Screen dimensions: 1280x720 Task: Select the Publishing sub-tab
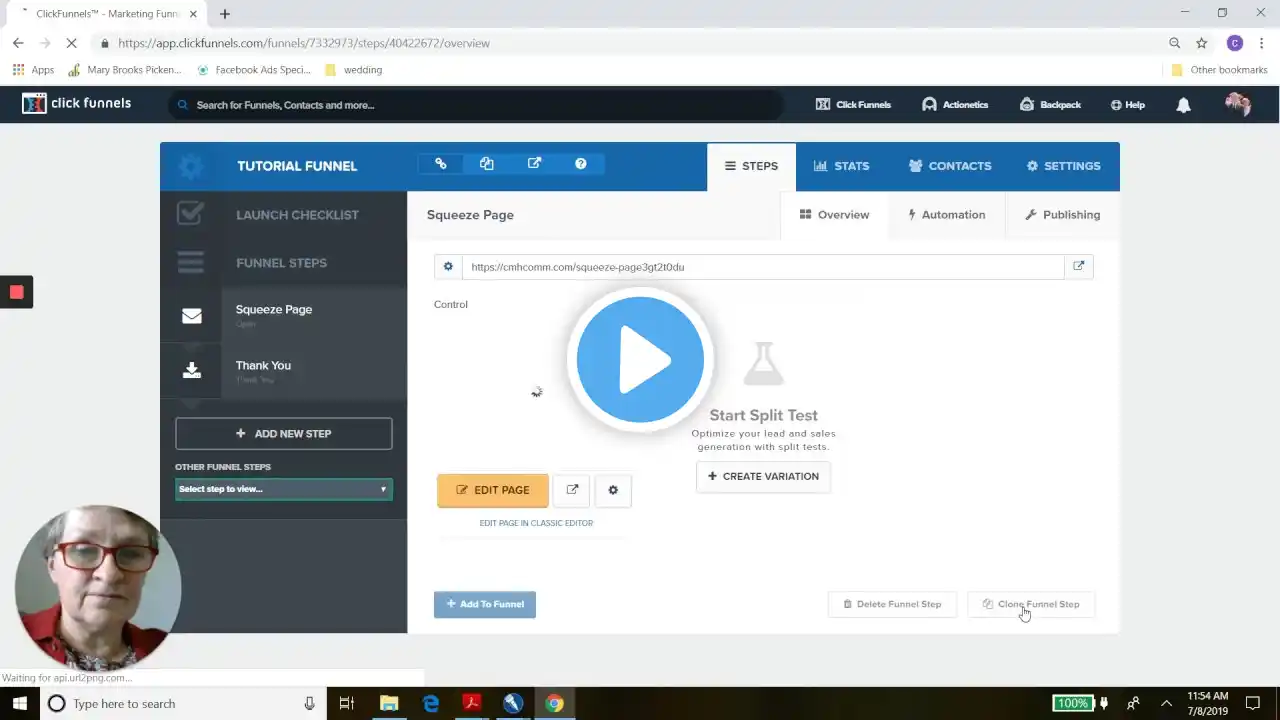[x=1062, y=215]
